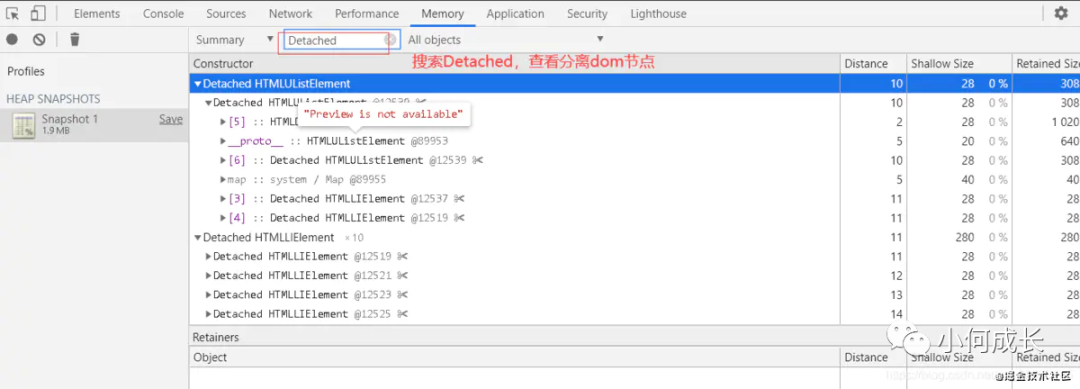Save Snapshot 1 via Save link
1080x389 pixels.
(x=171, y=119)
